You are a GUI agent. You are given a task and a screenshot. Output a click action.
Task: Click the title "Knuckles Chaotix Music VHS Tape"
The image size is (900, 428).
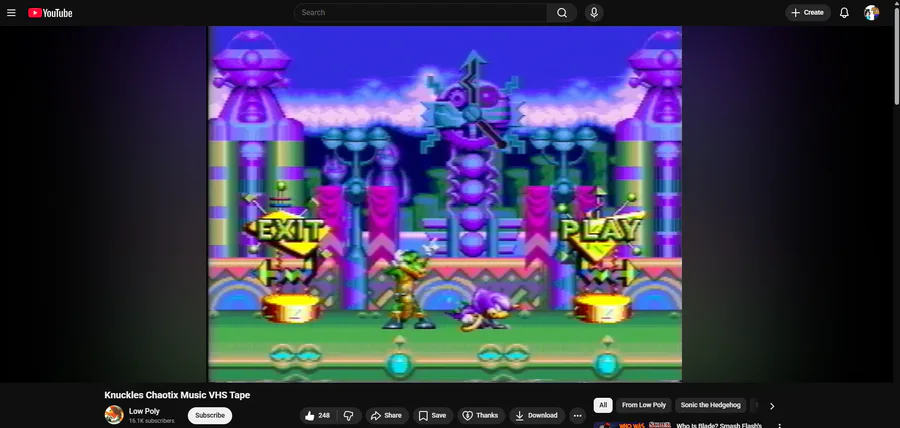(177, 395)
